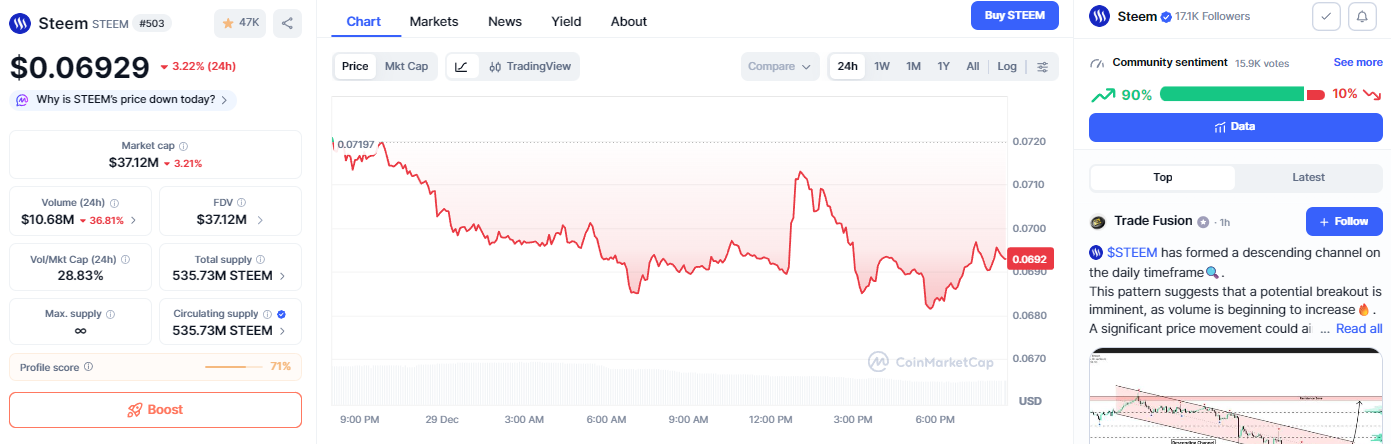Click the verified badge on Circulating supply
Screen dimensions: 1391x444
point(282,314)
